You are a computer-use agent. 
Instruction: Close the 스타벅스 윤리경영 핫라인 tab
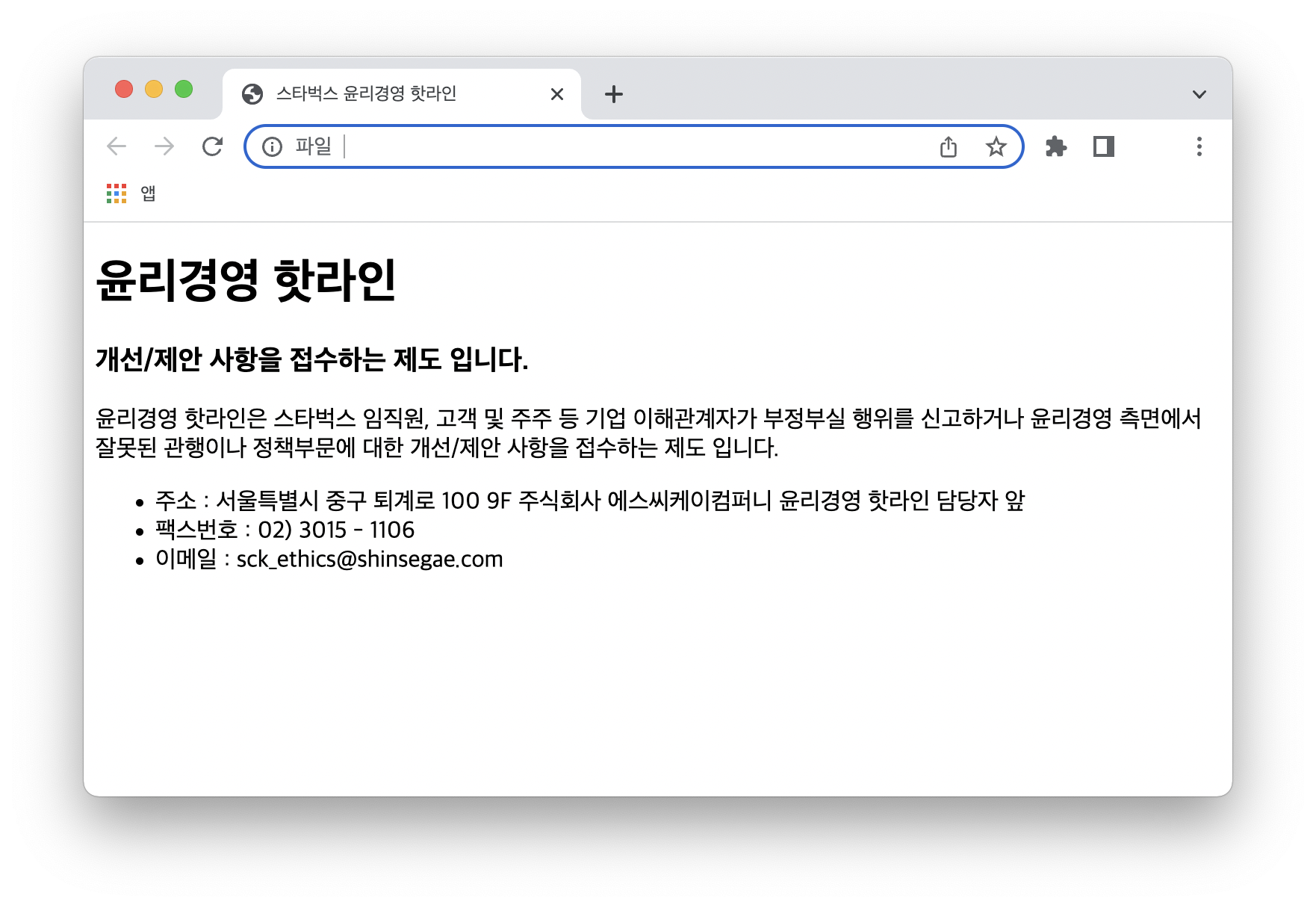tap(557, 94)
